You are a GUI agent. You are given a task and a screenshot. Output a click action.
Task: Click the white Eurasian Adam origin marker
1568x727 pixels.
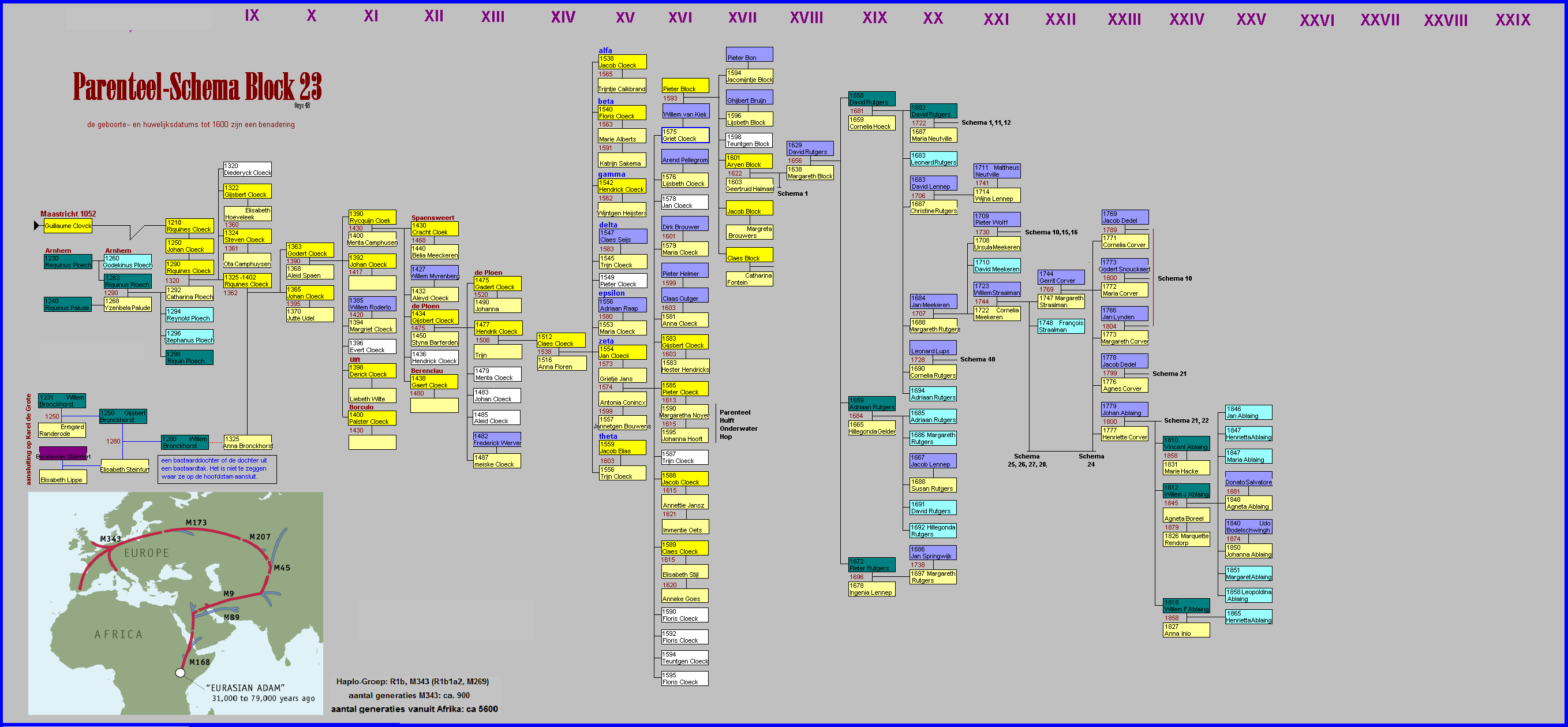coord(180,673)
